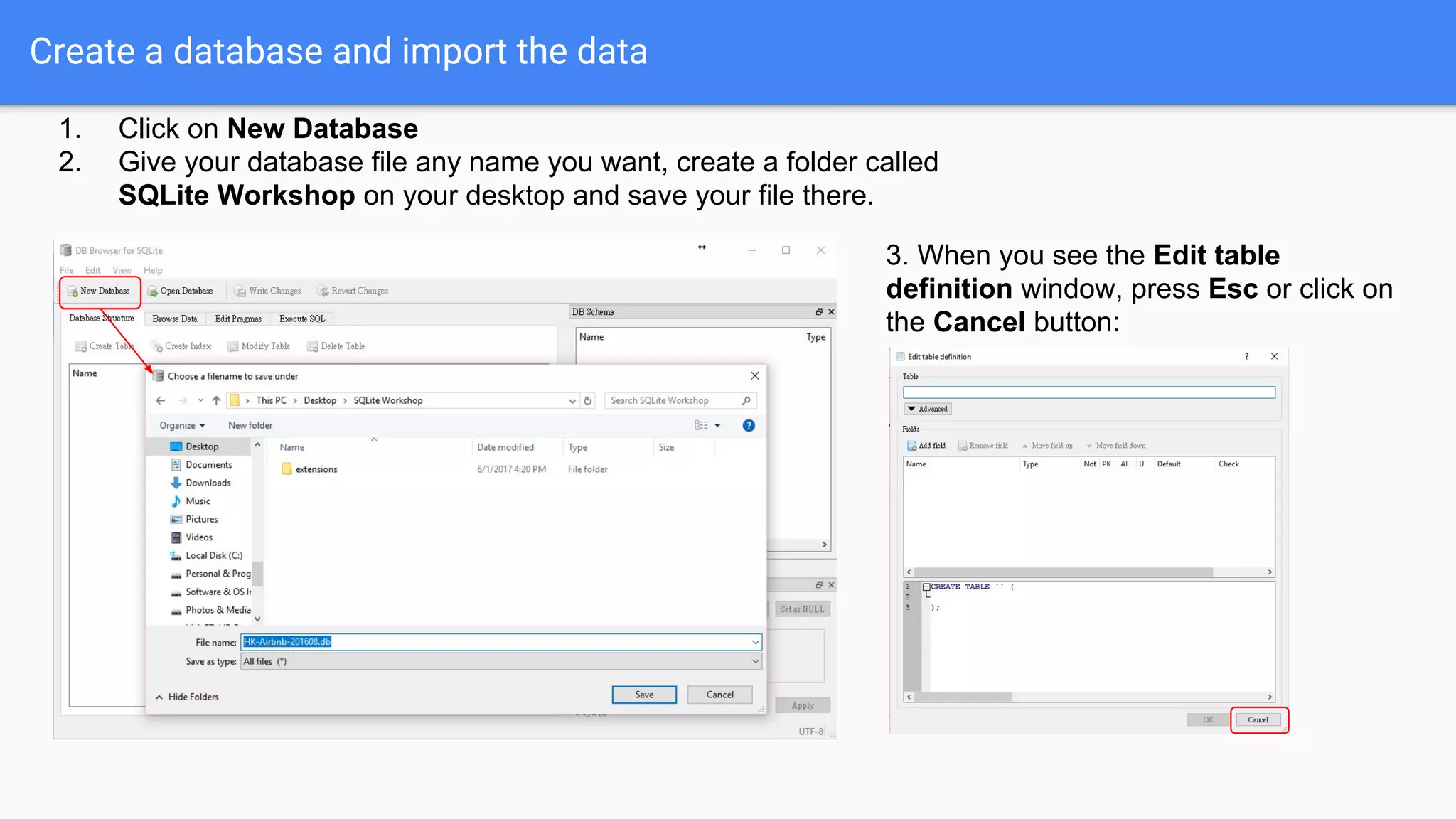The width and height of the screenshot is (1456, 819).
Task: Click the SQLite Workshop breadcrumb
Action: click(388, 401)
